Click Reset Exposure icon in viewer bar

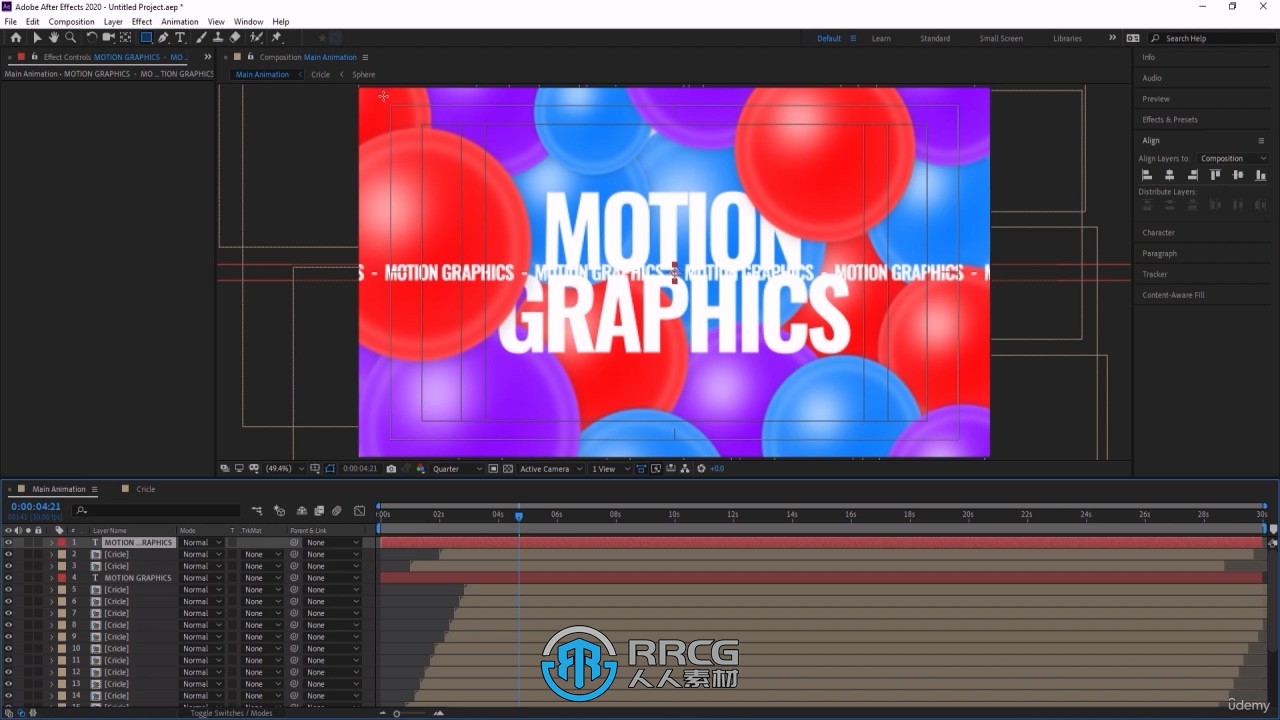(701, 468)
